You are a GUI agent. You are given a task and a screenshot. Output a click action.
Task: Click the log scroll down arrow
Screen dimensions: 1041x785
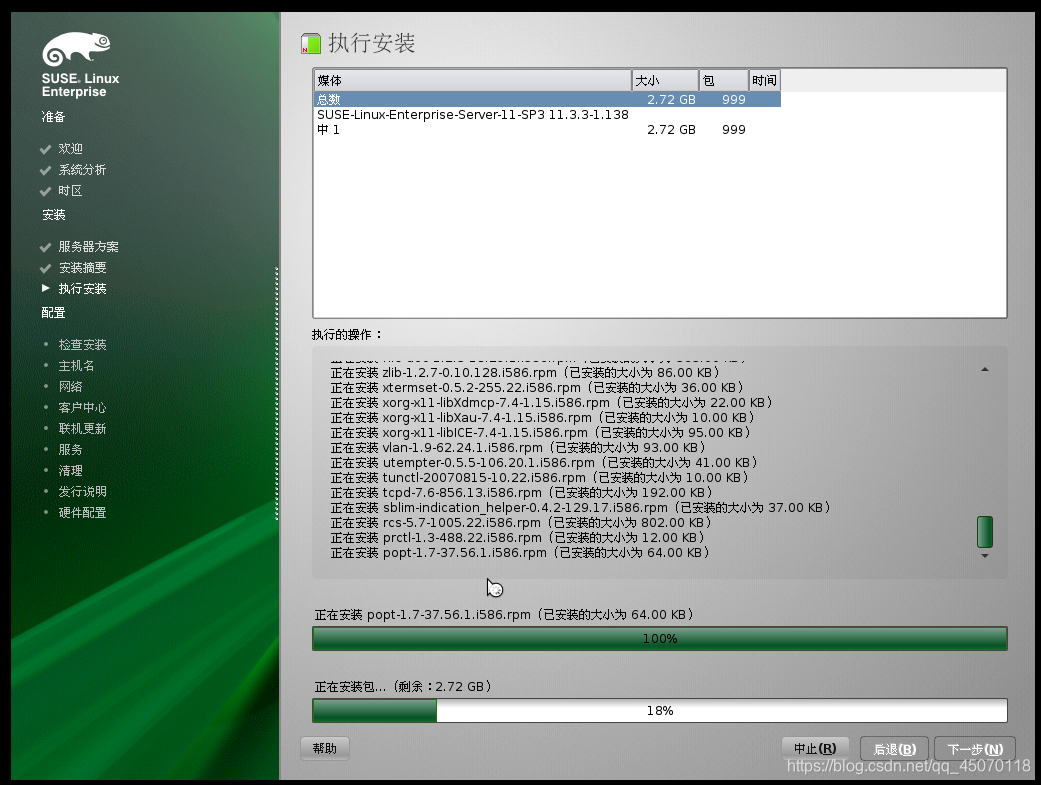(x=985, y=556)
